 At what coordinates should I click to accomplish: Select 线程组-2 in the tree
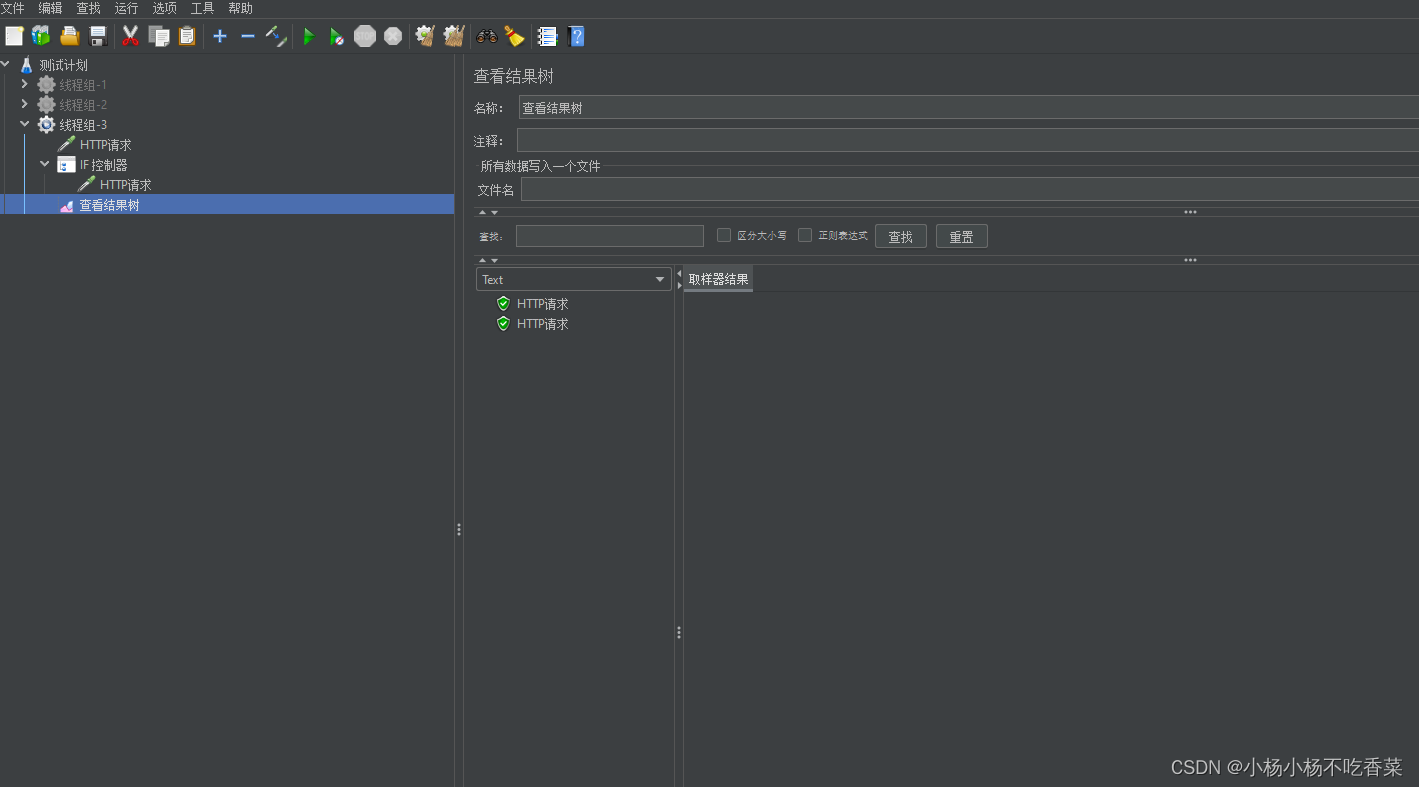click(82, 105)
